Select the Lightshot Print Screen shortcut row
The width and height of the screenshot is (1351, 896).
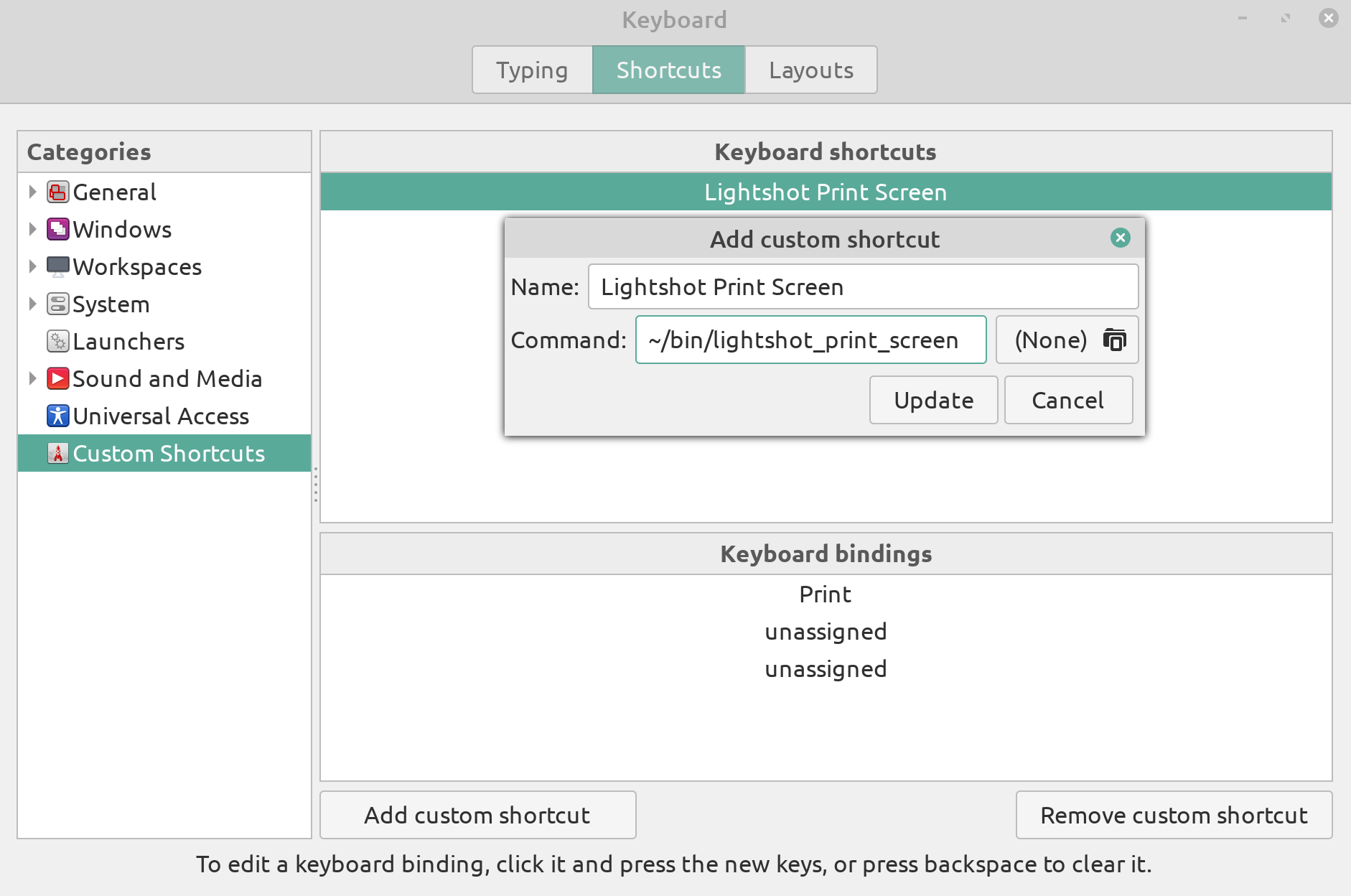pyautogui.click(x=826, y=192)
